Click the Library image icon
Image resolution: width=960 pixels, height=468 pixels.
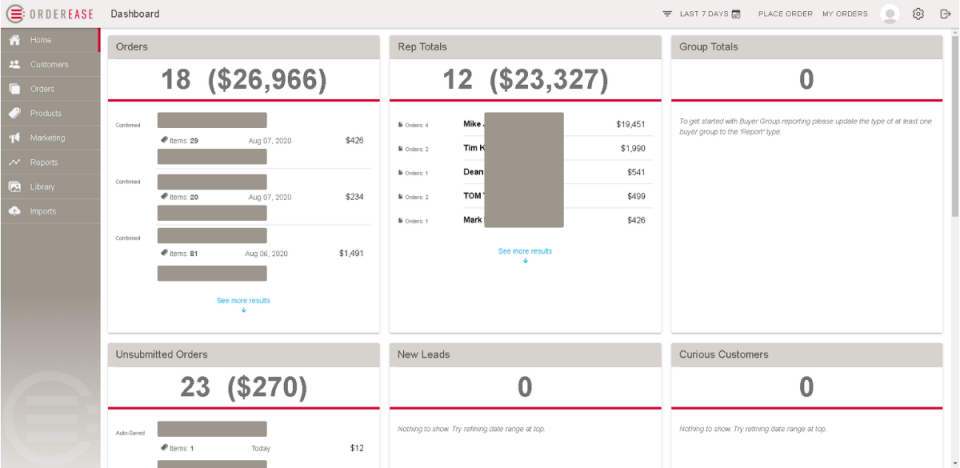pos(15,187)
